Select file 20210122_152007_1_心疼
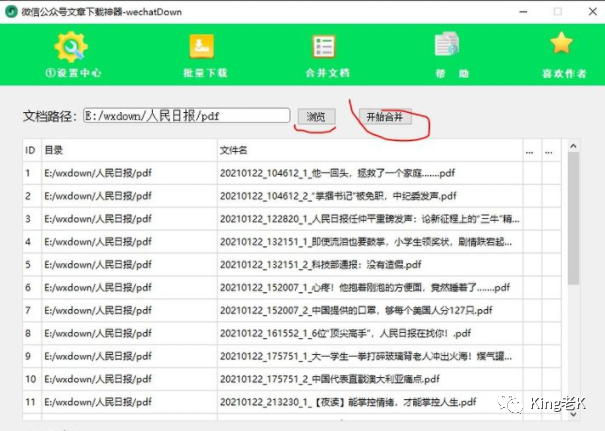The width and height of the screenshot is (605, 431). [x=370, y=287]
